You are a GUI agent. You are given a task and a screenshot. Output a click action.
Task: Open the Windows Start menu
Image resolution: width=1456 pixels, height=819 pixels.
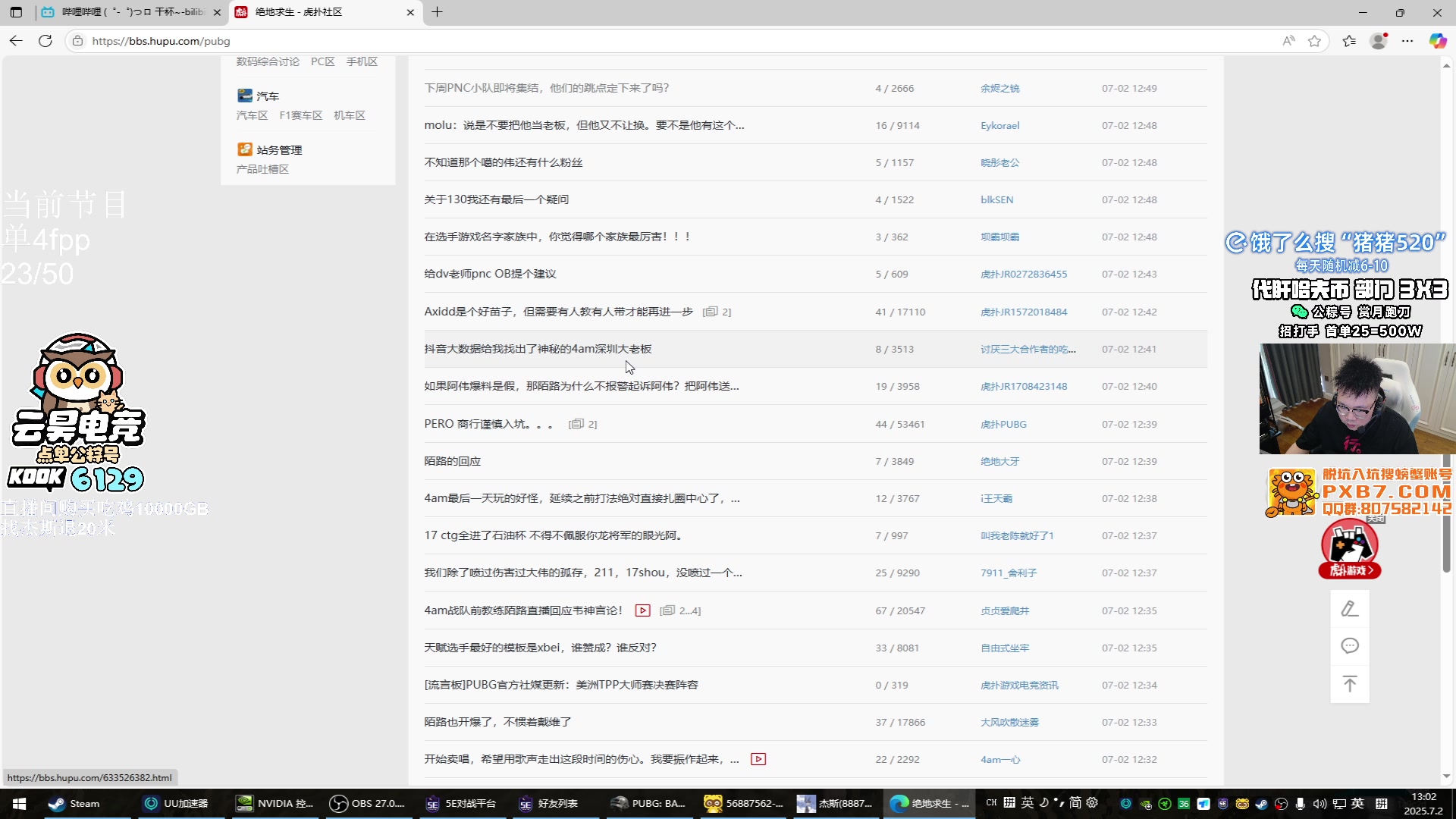[19, 803]
